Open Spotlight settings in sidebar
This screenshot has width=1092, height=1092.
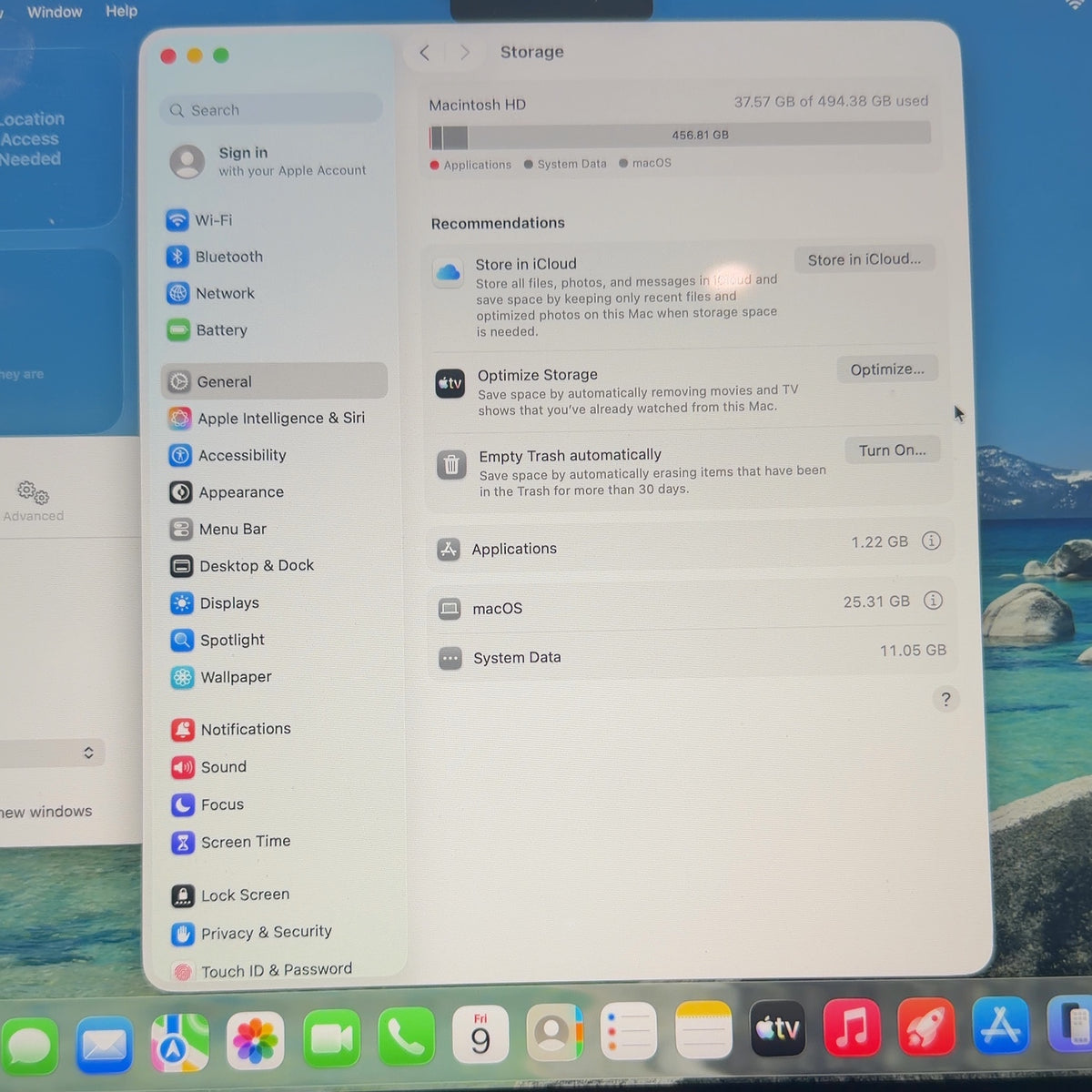tap(276, 640)
